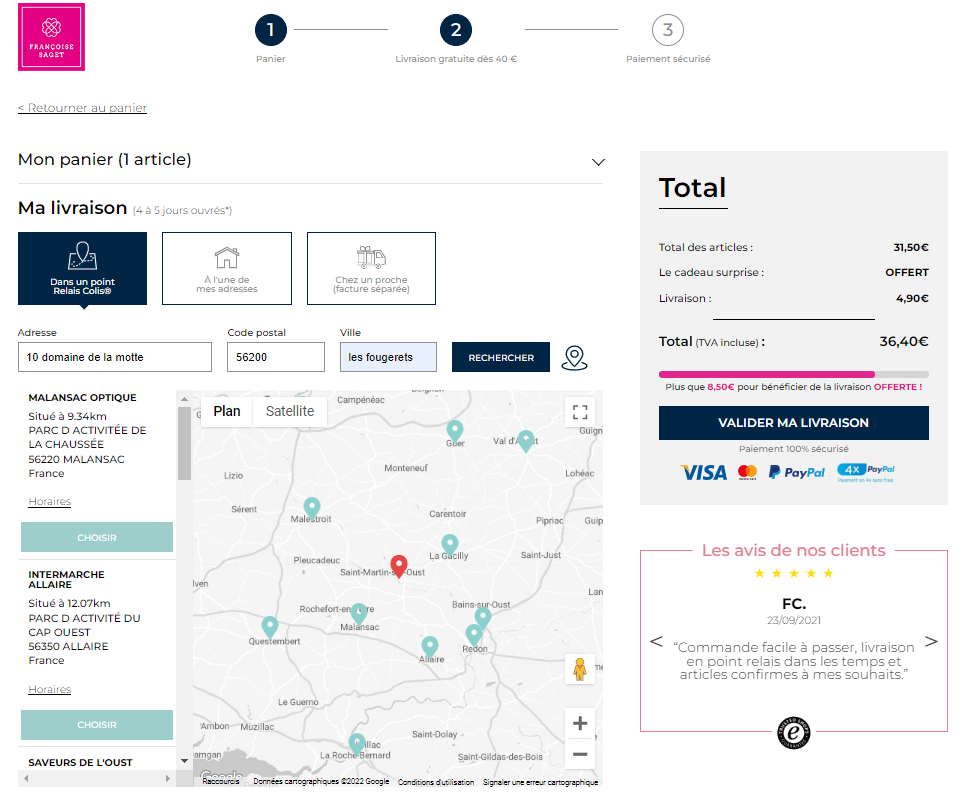This screenshot has height=803, width=964.
Task: Choose Dans un point Relais Colis option
Action: 82,268
